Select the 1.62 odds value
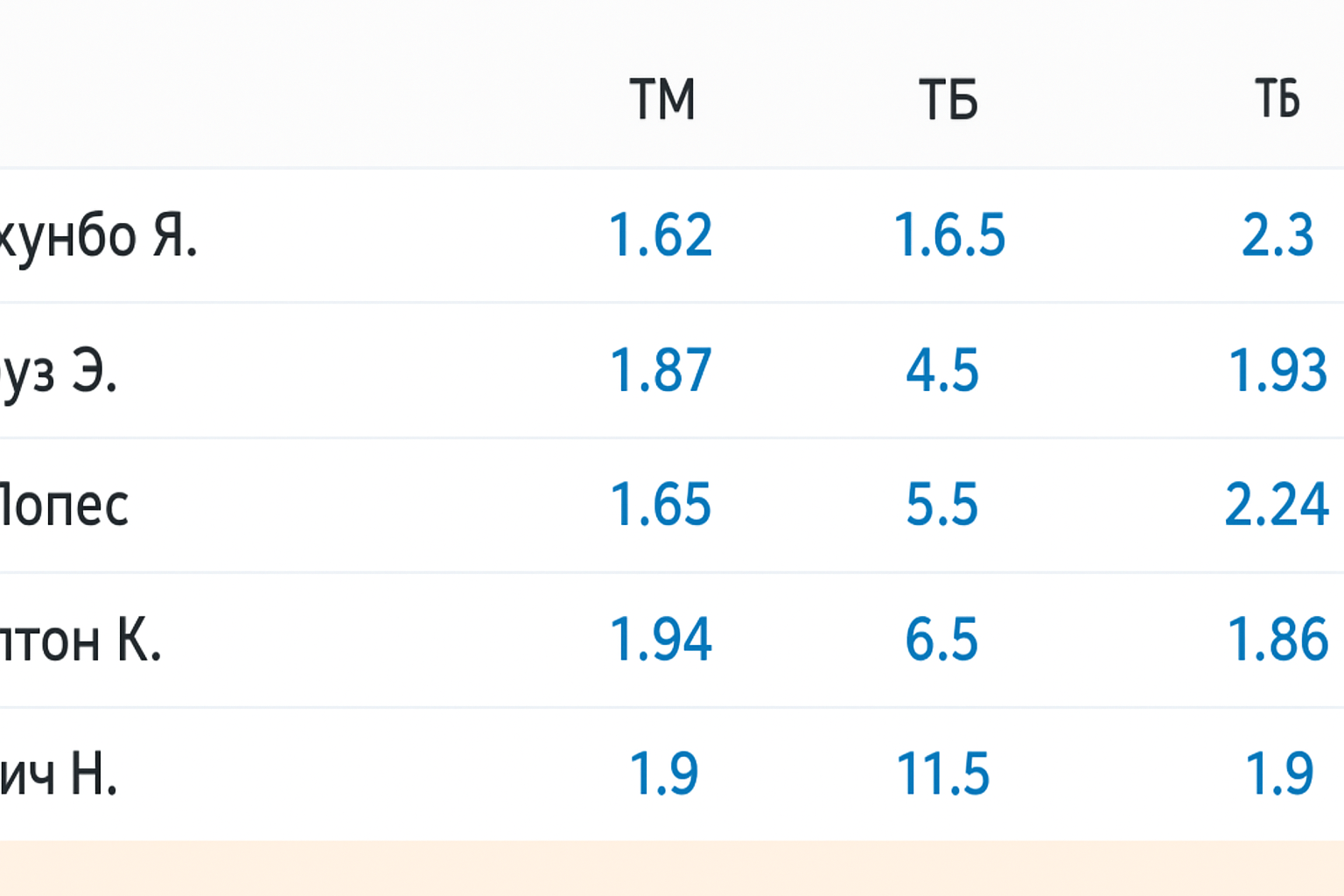Viewport: 1344px width, 896px height. [x=661, y=235]
